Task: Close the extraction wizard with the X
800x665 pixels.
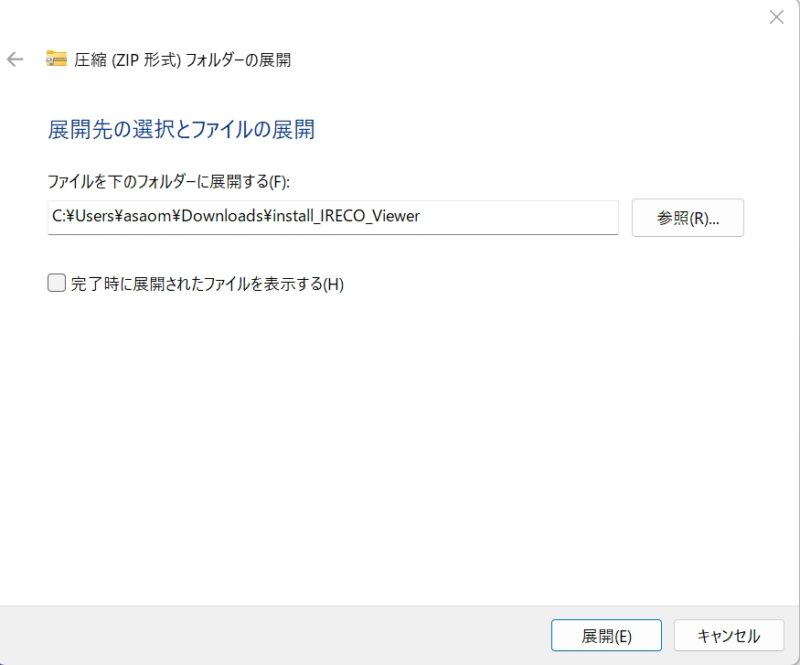Action: point(776,16)
